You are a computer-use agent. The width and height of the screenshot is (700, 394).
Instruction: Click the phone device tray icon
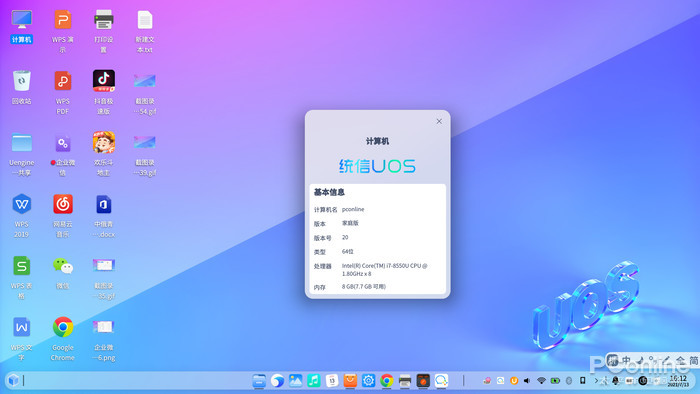click(x=583, y=381)
